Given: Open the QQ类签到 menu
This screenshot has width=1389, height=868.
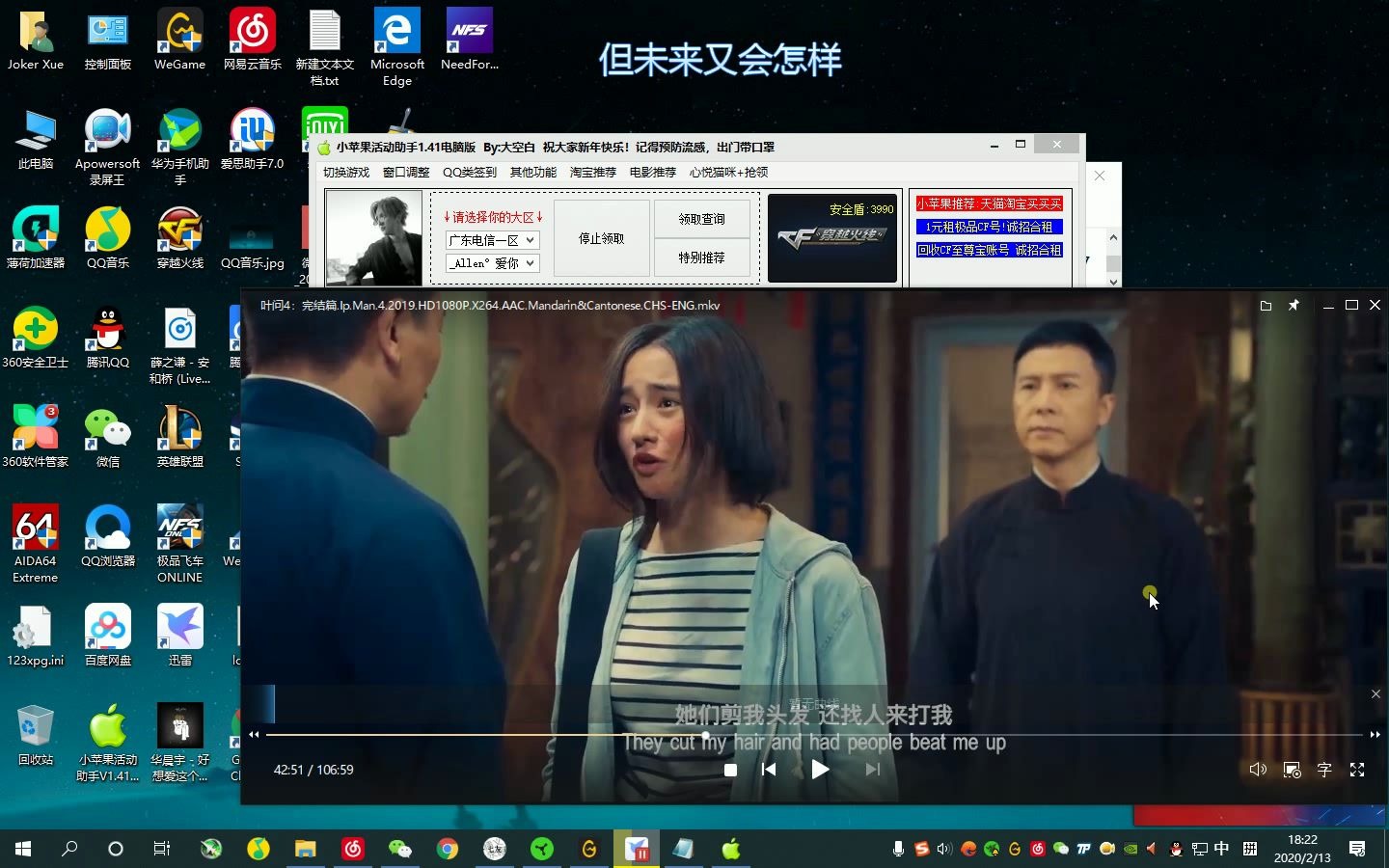Looking at the screenshot, I should pyautogui.click(x=470, y=173).
